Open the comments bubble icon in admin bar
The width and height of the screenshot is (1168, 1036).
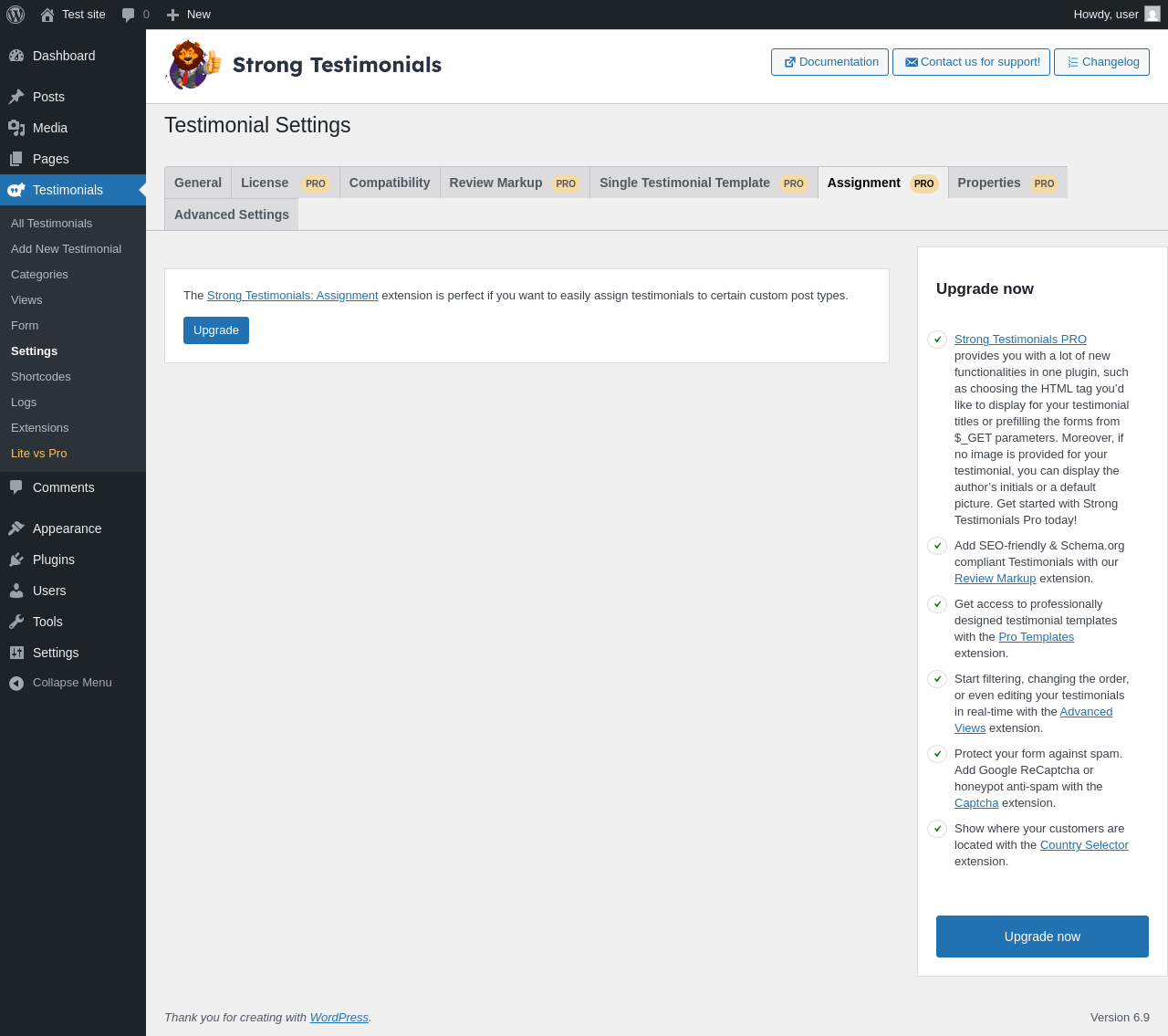point(129,15)
